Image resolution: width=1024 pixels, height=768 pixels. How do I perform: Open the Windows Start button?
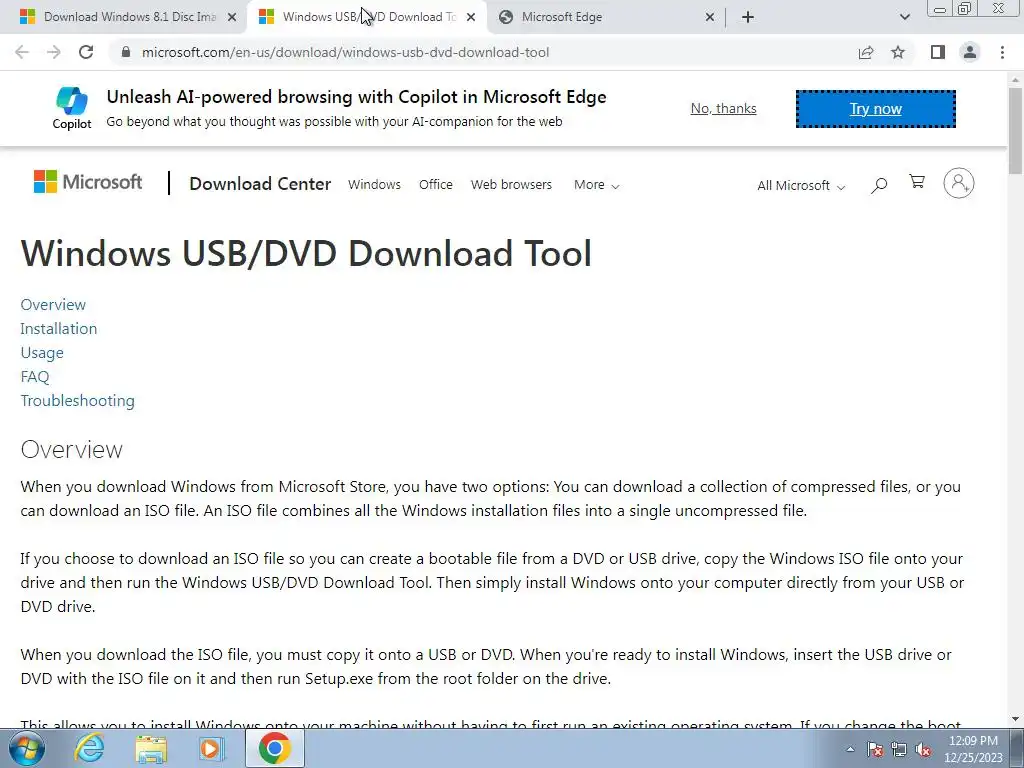26,748
